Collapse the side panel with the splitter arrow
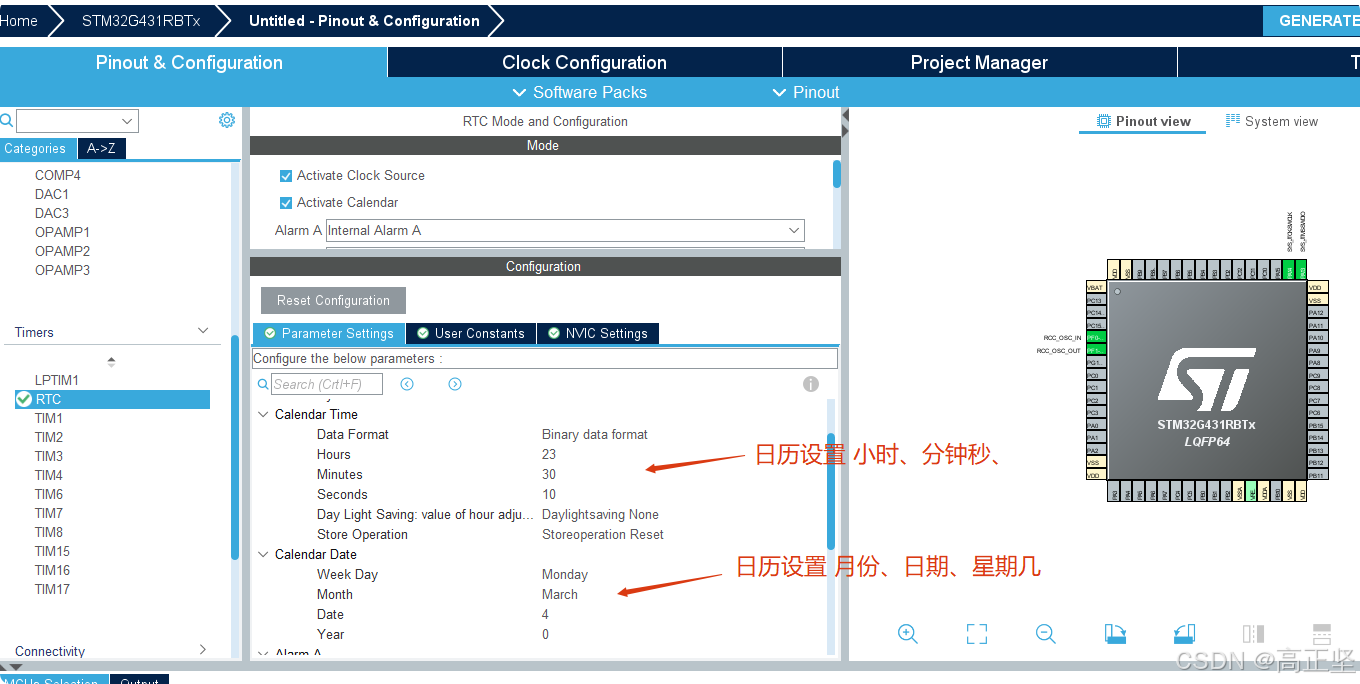 tap(844, 117)
